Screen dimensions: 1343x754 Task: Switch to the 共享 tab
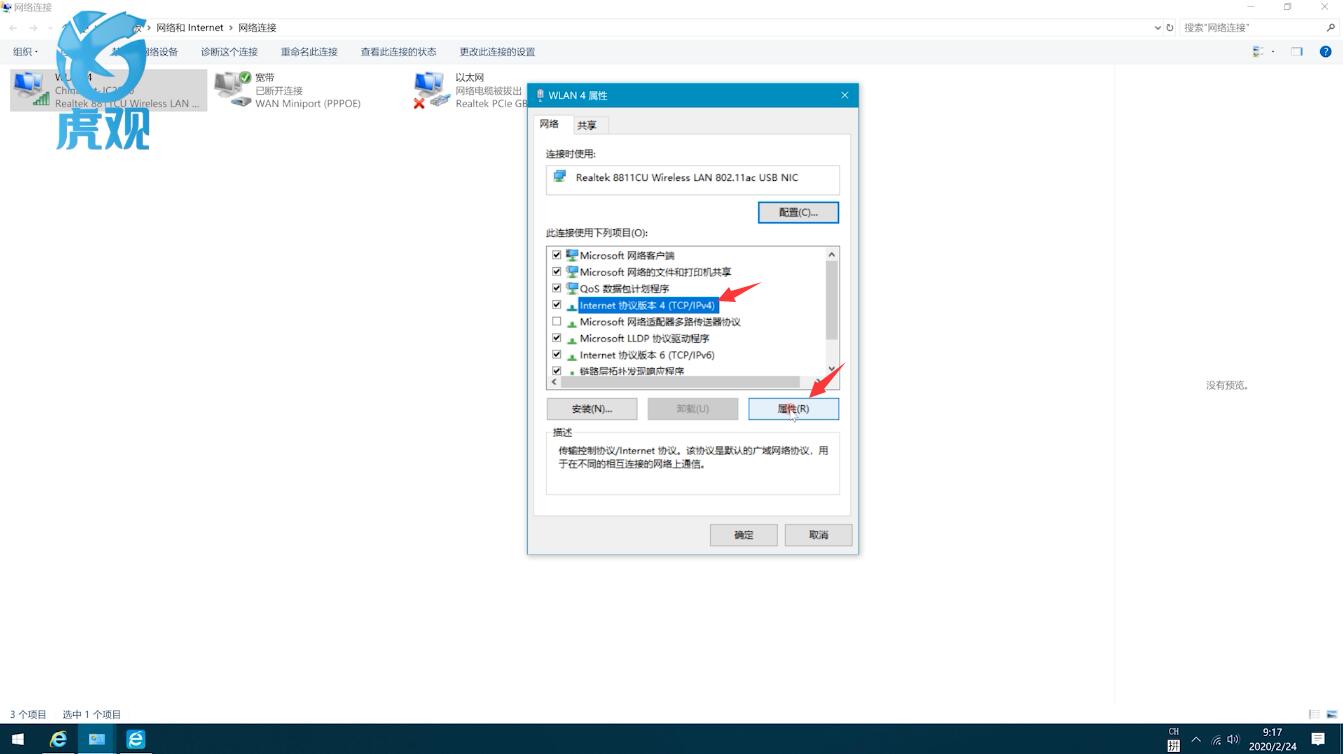click(x=587, y=125)
